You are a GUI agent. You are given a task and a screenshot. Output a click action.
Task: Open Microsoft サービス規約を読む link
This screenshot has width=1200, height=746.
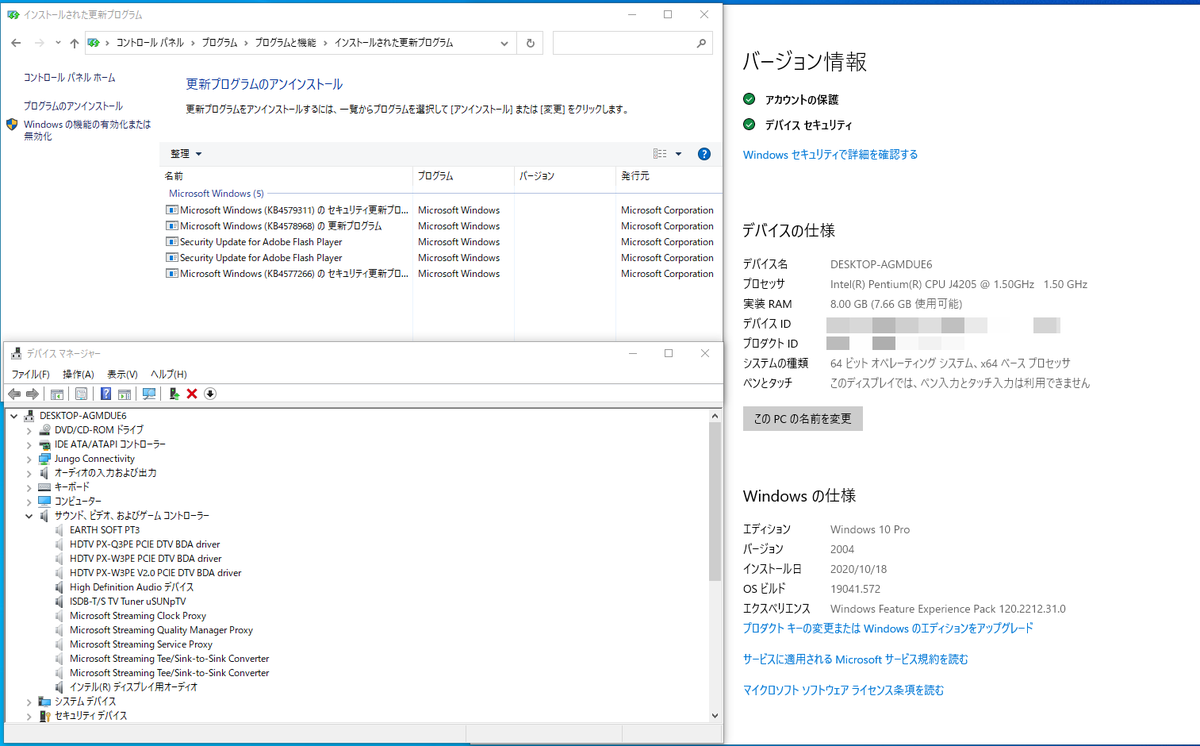coord(855,659)
